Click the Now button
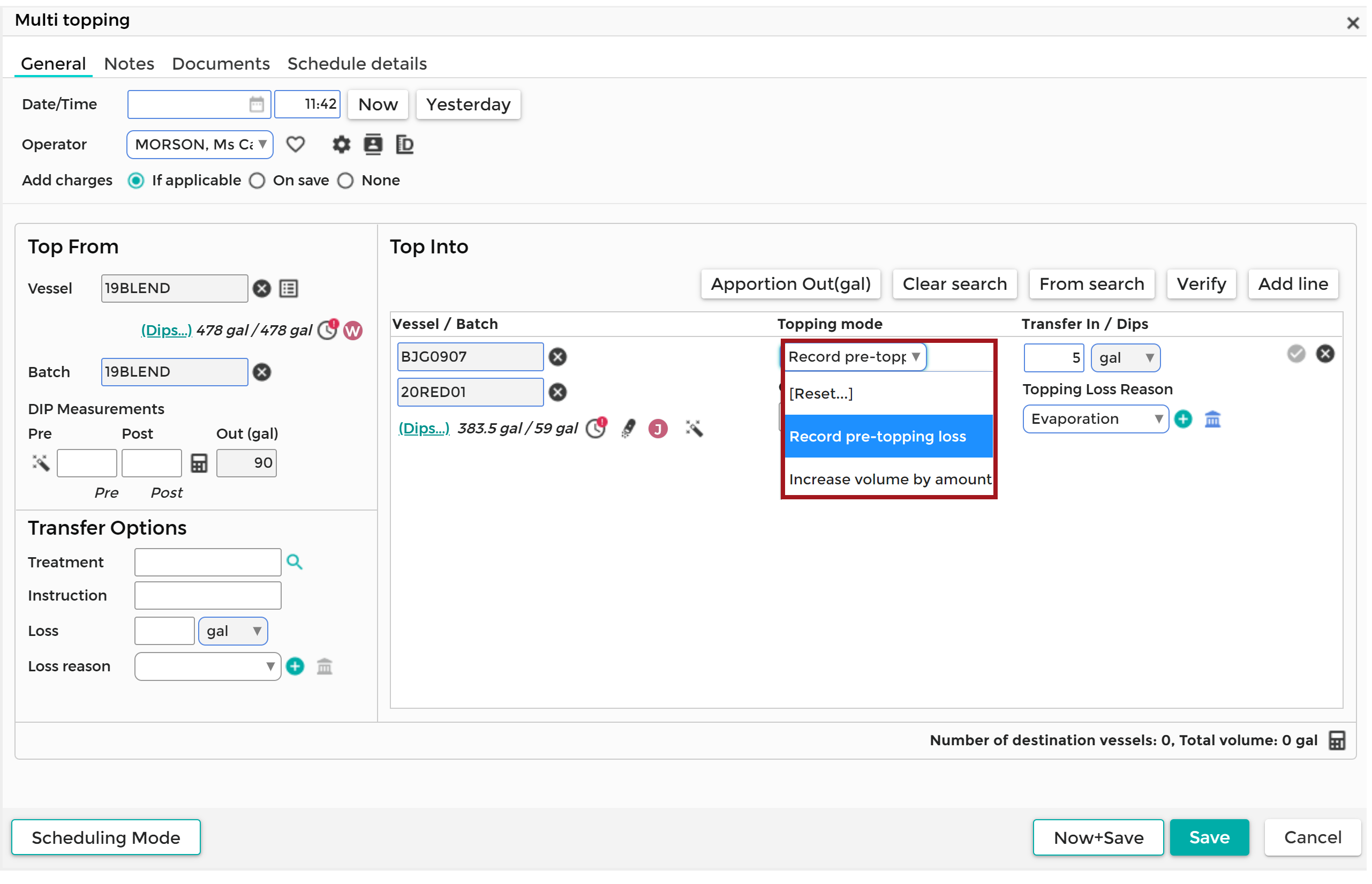The width and height of the screenshot is (1372, 884). coord(379,105)
